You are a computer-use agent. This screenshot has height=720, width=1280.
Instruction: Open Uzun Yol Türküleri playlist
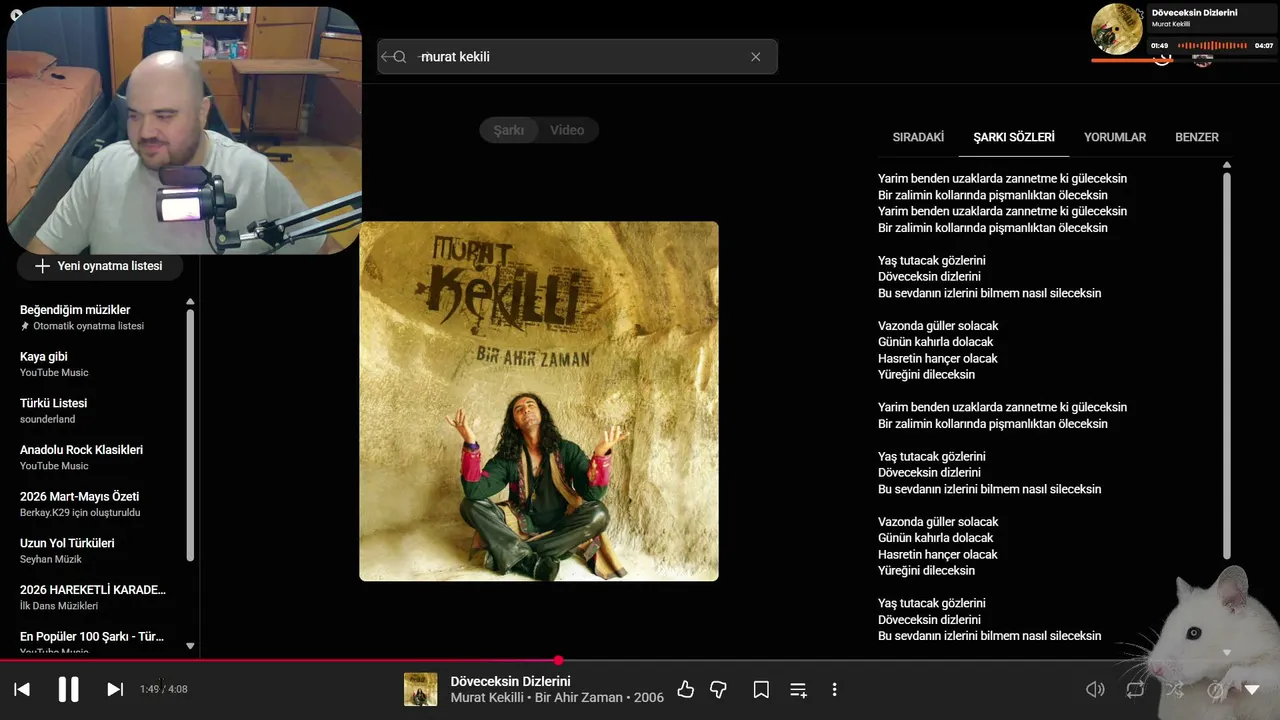(95, 550)
